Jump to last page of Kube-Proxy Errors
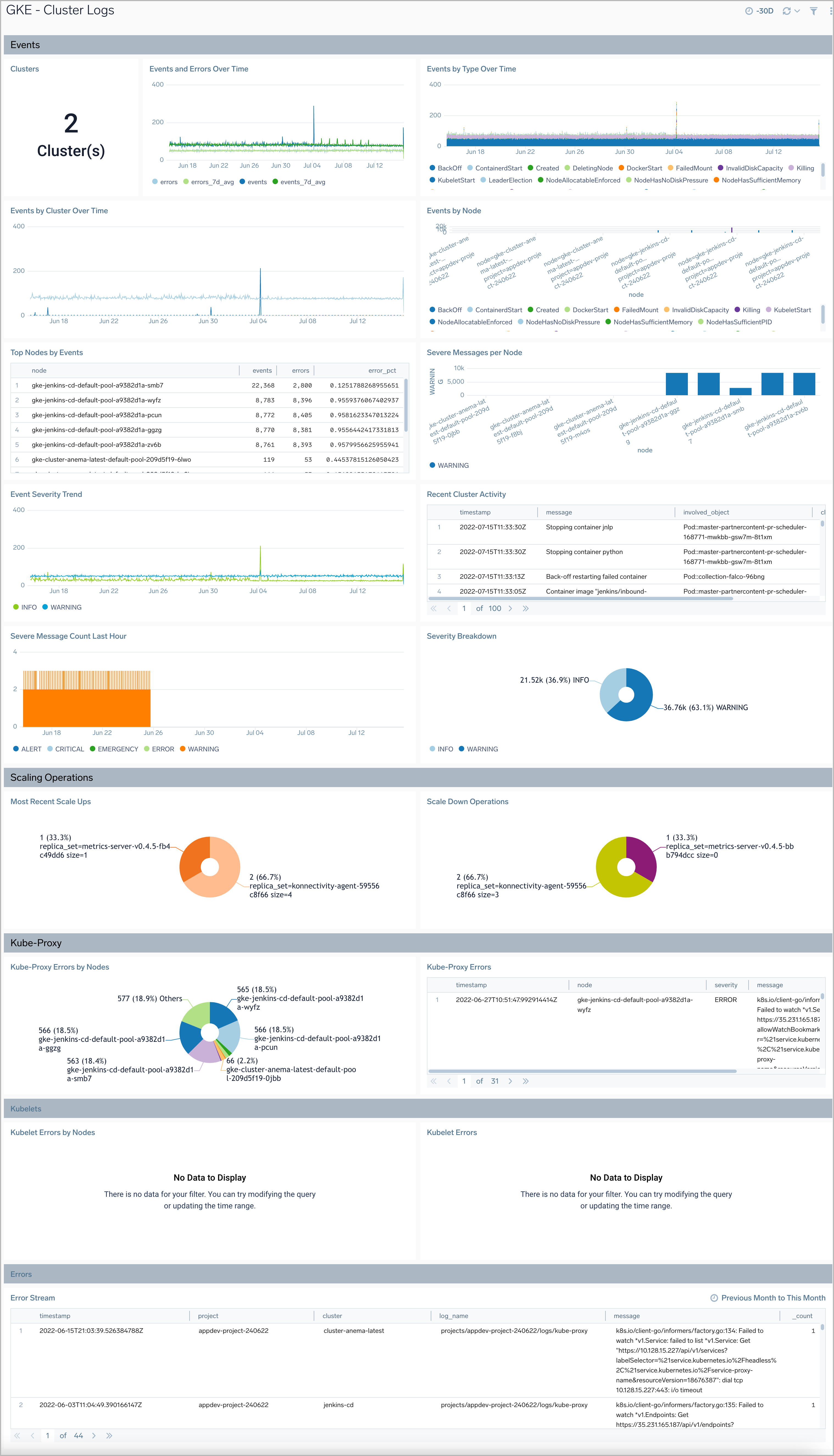 tap(526, 1081)
